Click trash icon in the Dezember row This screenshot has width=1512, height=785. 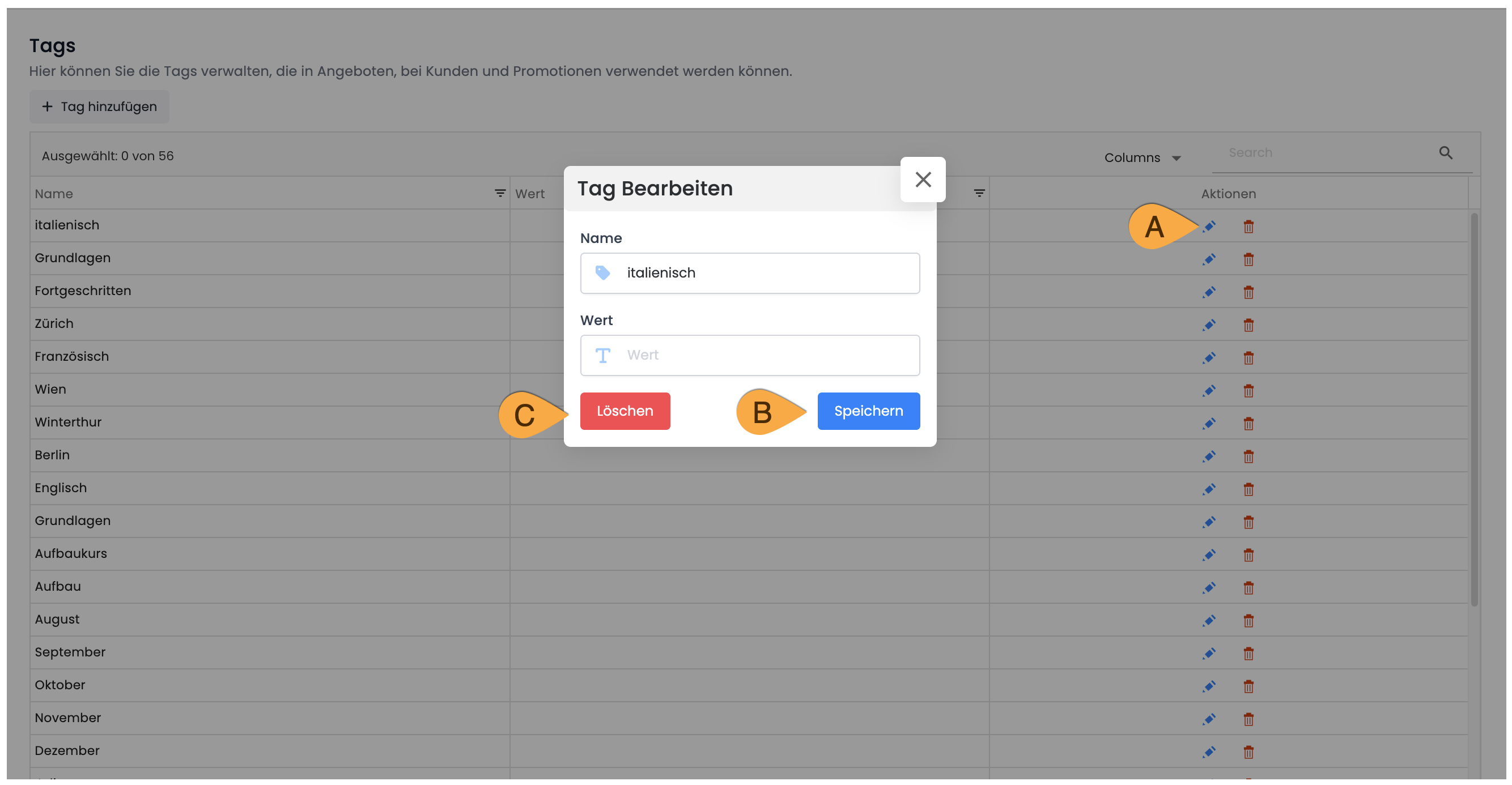1248,752
